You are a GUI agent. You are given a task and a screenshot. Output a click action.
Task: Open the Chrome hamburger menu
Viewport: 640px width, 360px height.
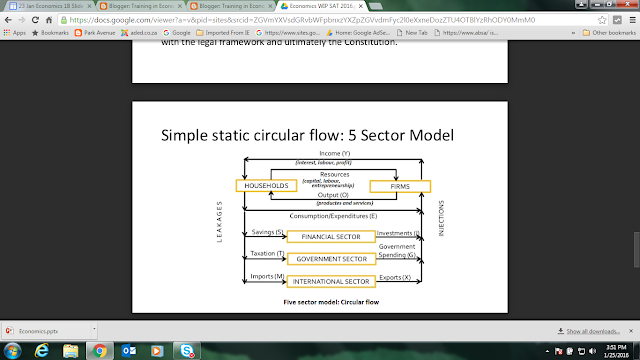click(632, 20)
